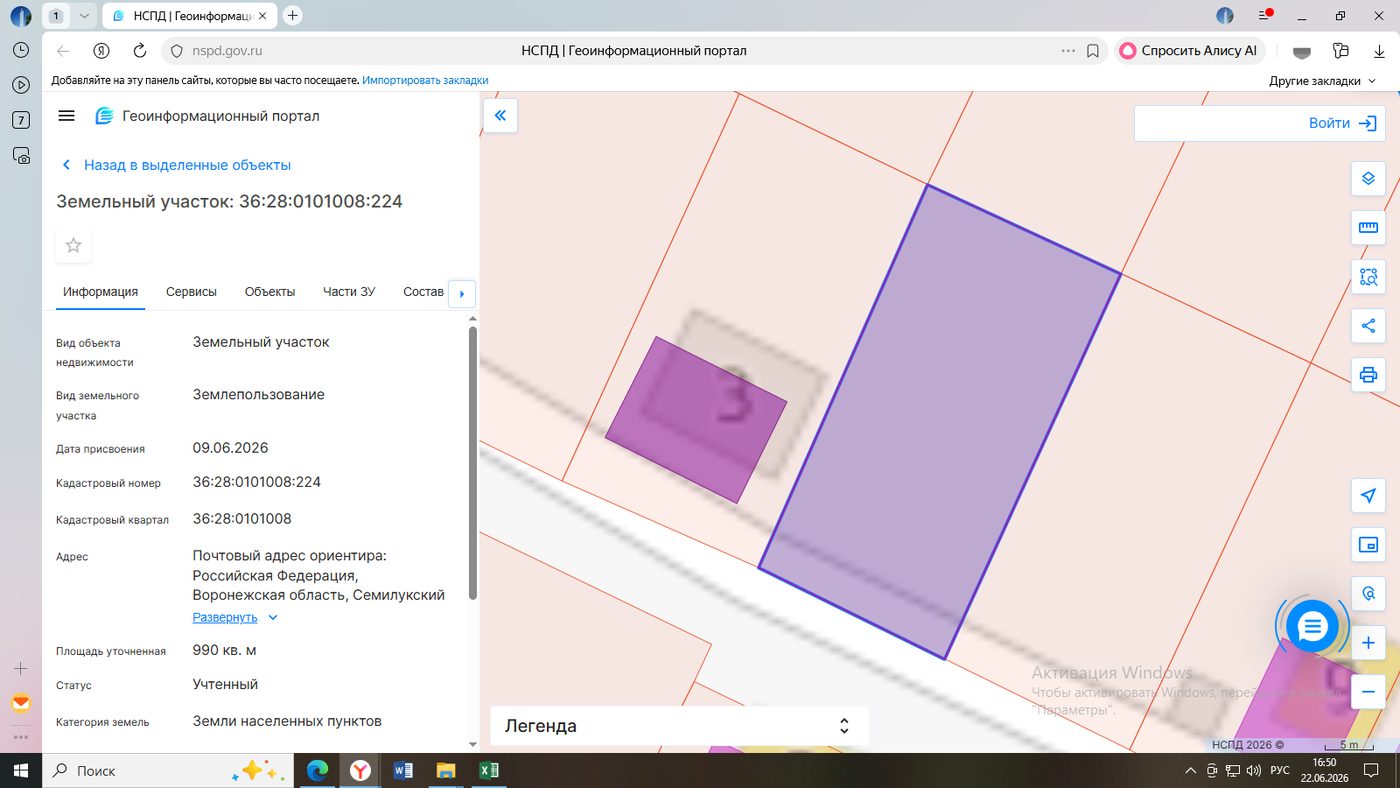Image resolution: width=1400 pixels, height=788 pixels.
Task: Bookmark this page in the address bar
Action: (x=1094, y=51)
